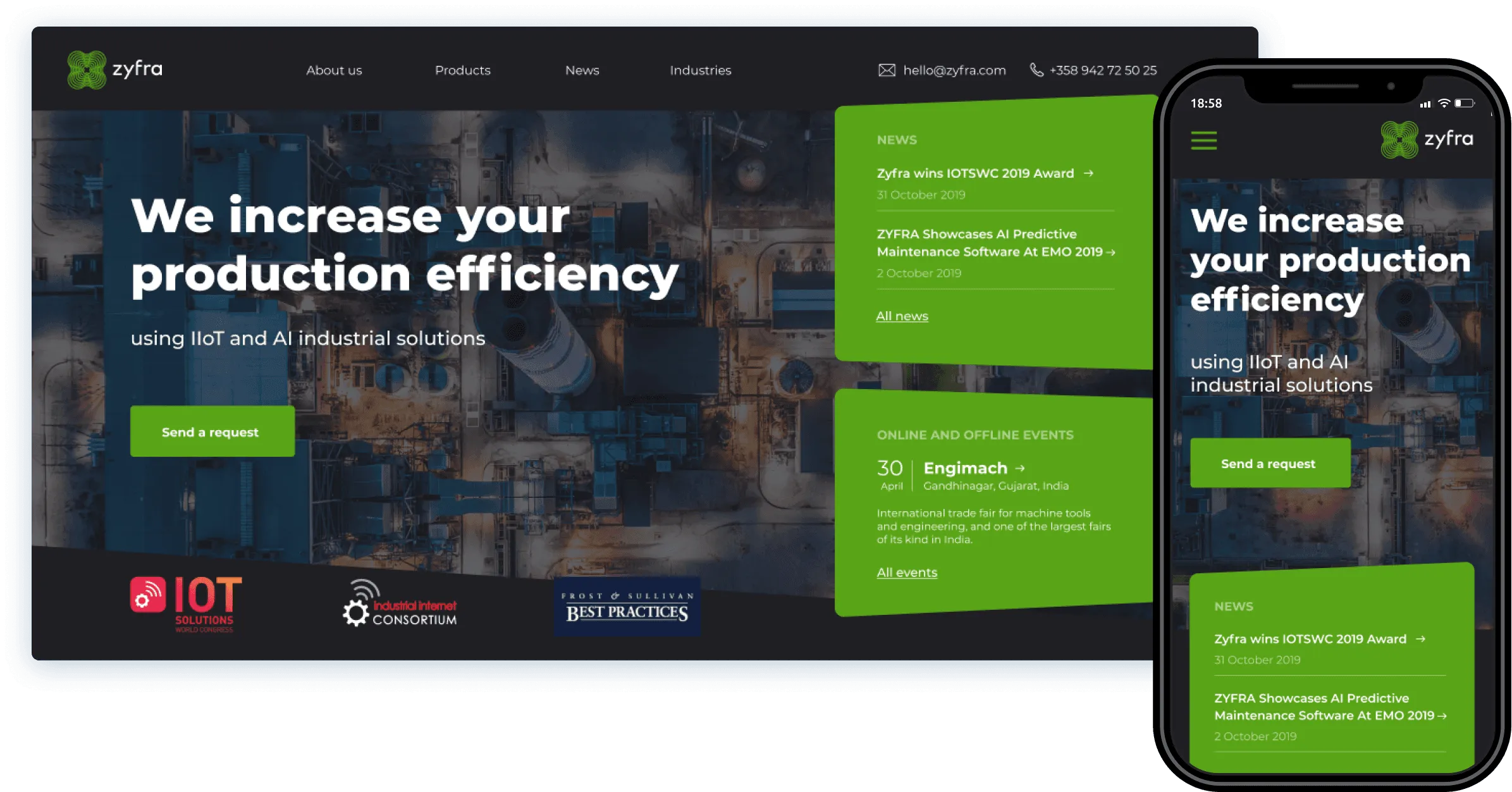Open desktop Zyfra wins IOTSWC 2019 Award news
The image size is (1512, 792).
[975, 173]
